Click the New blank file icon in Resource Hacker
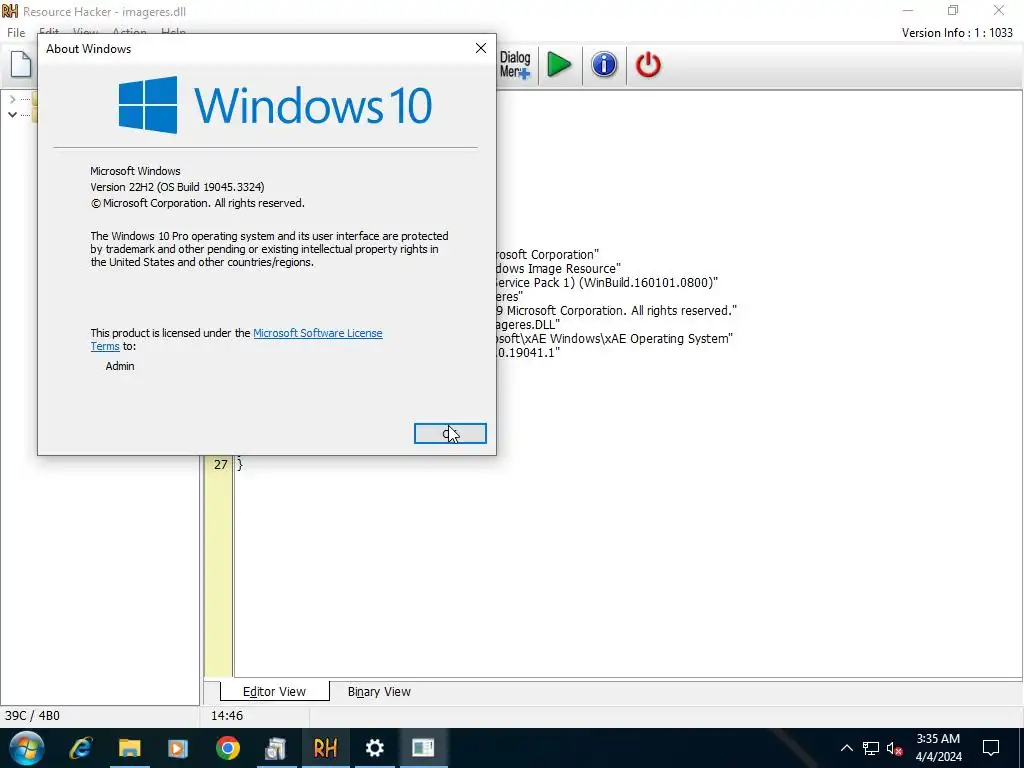This screenshot has width=1024, height=768. (21, 64)
